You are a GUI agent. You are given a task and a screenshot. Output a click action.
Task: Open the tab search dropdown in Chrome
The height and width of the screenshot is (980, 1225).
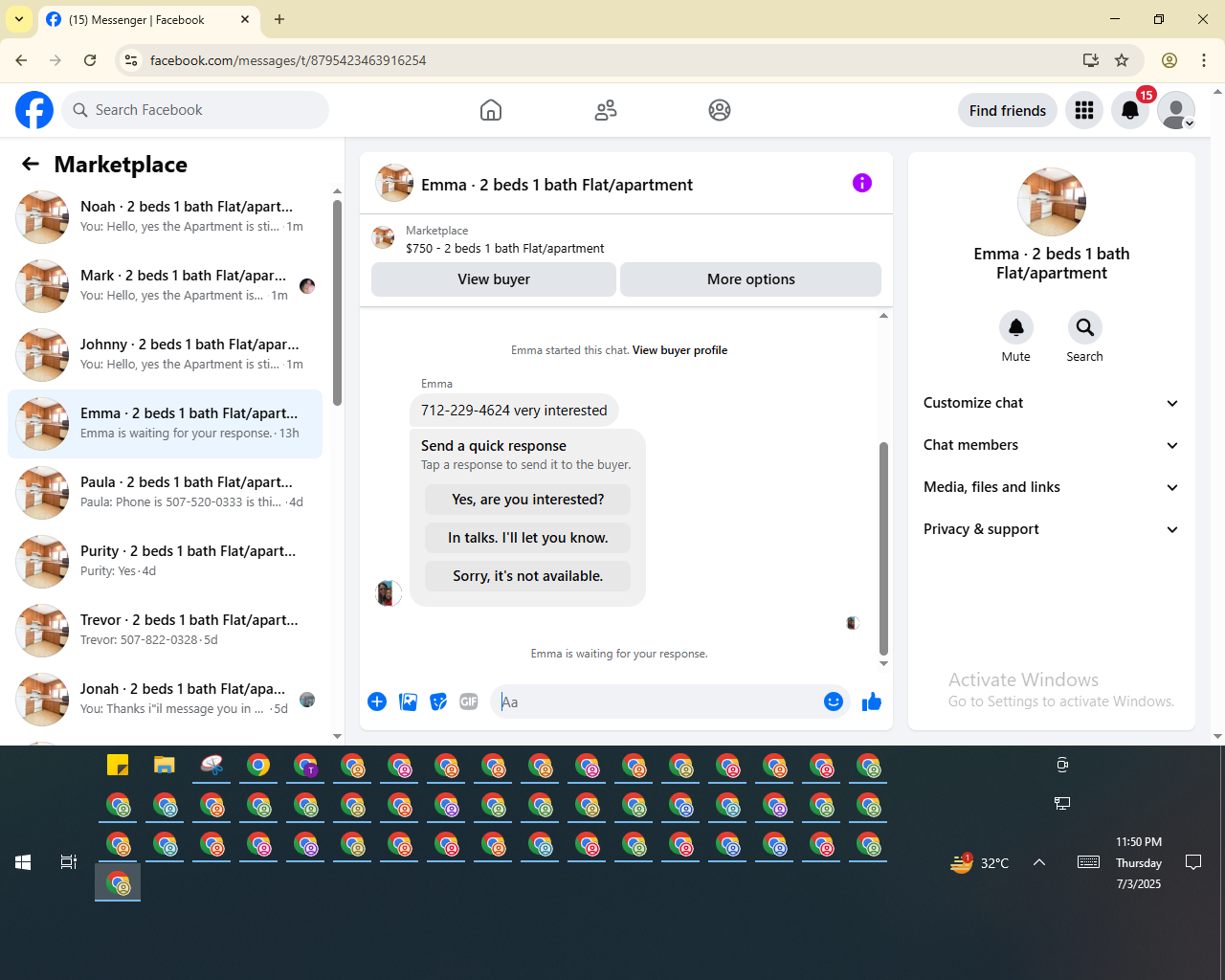click(x=19, y=19)
